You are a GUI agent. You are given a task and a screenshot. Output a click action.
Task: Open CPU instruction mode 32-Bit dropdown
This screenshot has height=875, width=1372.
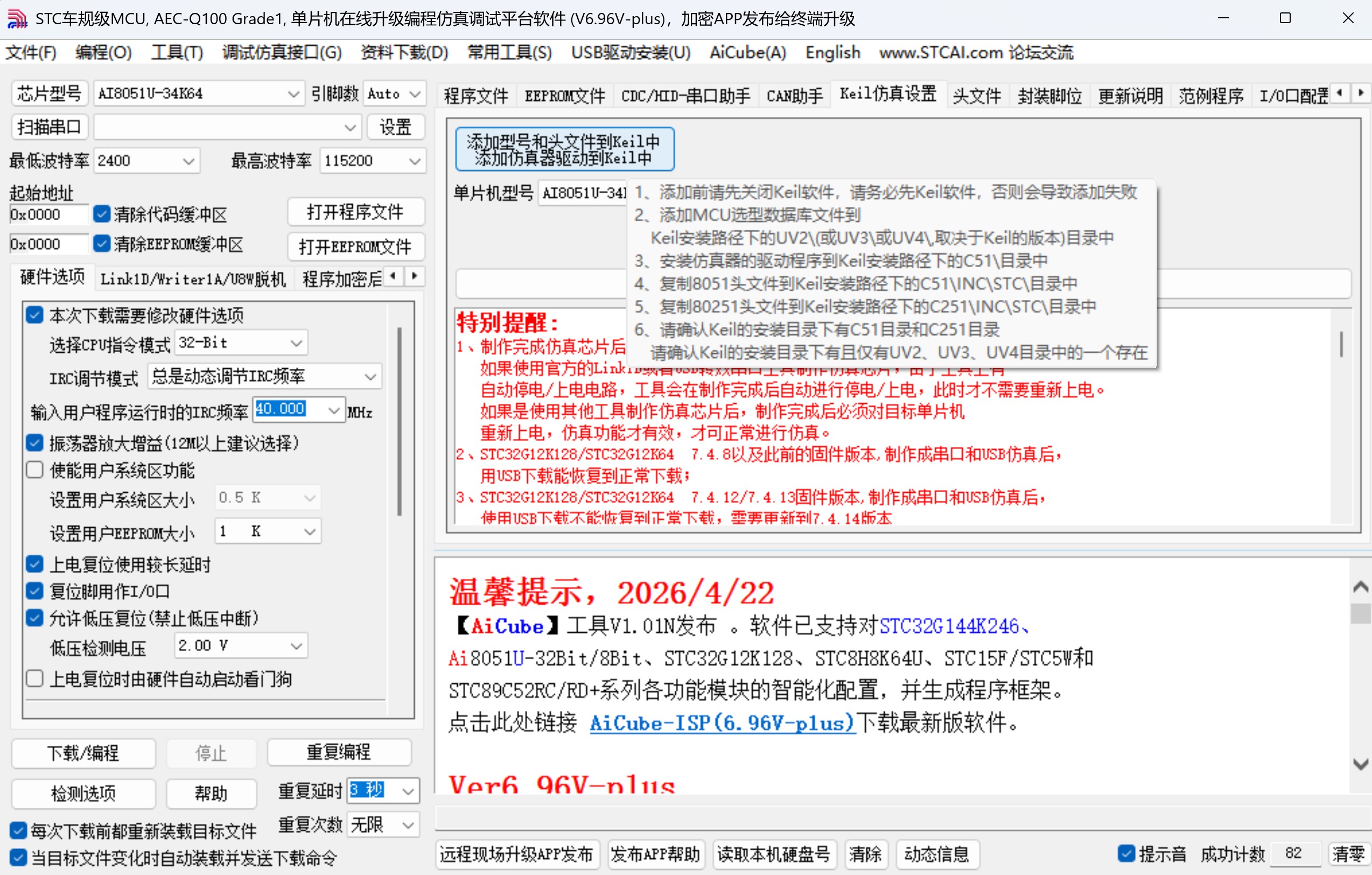241,343
